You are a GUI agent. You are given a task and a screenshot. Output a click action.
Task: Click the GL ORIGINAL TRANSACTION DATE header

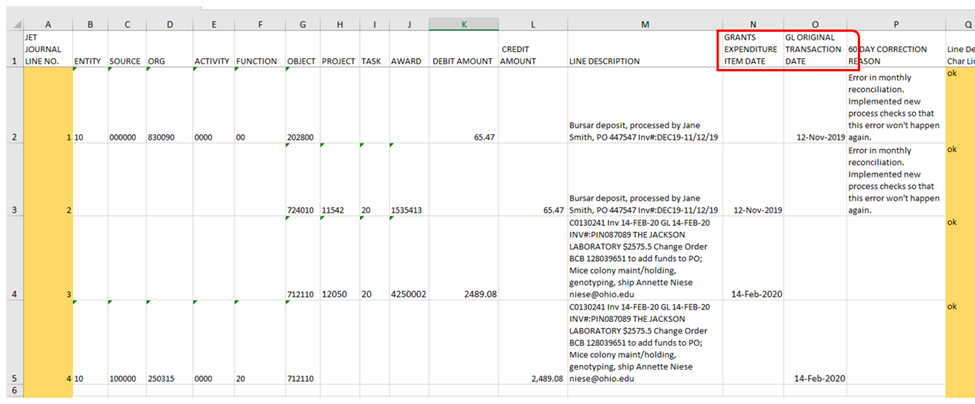click(x=814, y=49)
